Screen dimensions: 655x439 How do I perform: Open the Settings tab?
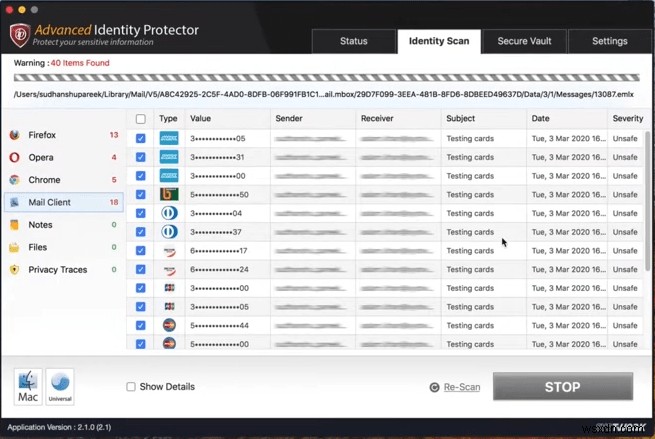coord(609,41)
